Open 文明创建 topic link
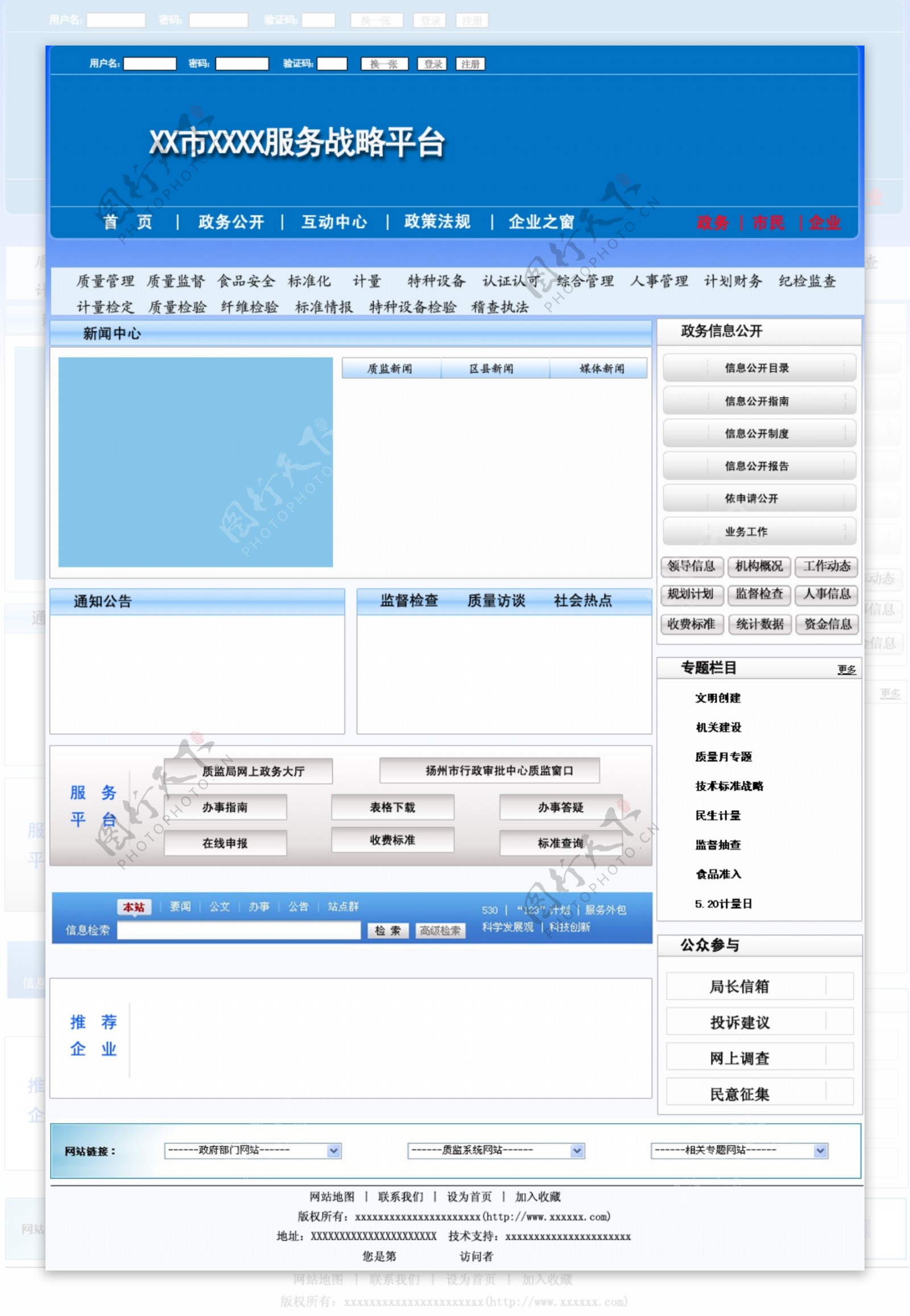The width and height of the screenshot is (910, 1316). tap(718, 698)
